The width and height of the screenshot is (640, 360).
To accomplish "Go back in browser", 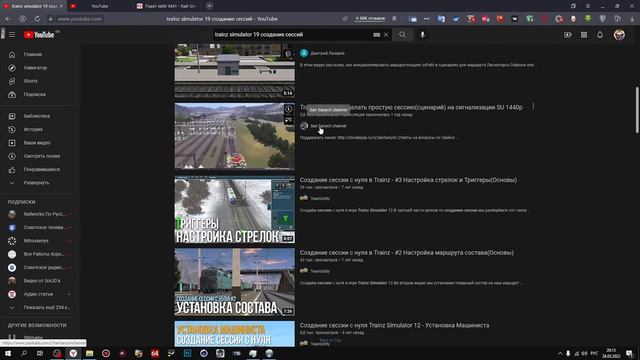I will (x=8, y=19).
